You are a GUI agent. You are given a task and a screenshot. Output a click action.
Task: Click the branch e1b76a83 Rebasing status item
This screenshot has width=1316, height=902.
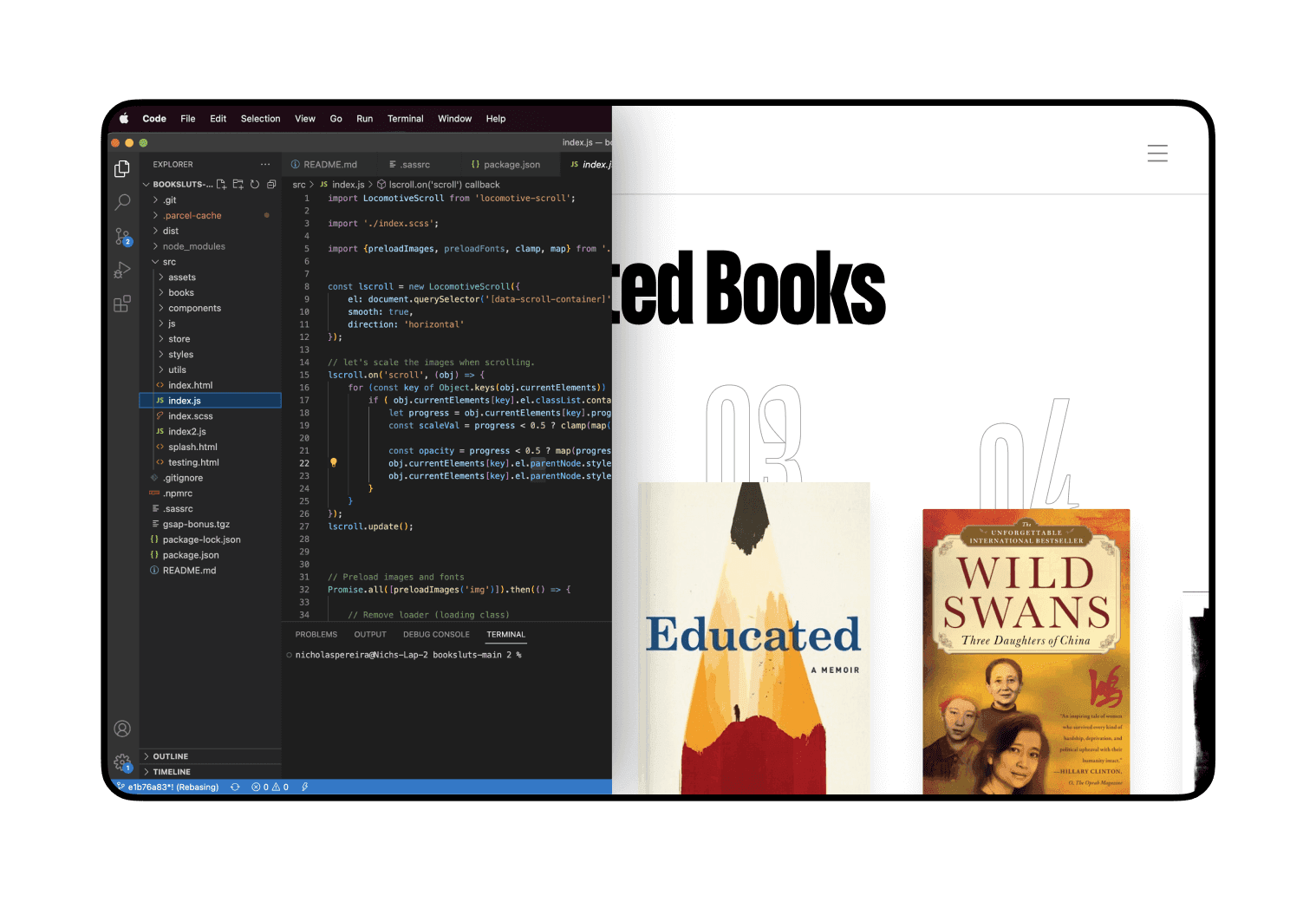pos(168,787)
